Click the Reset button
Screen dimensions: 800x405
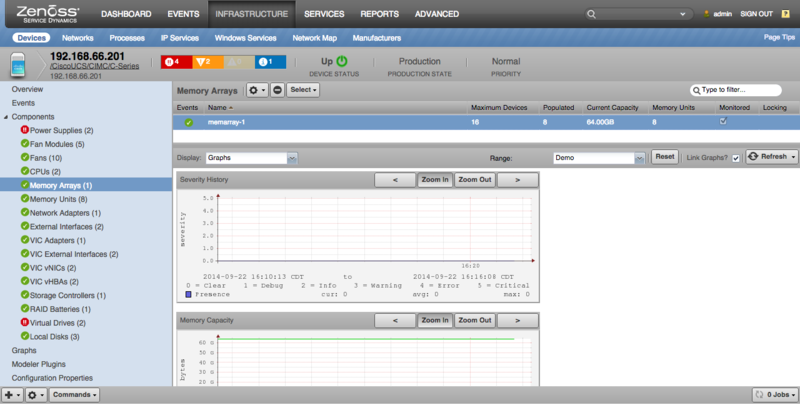click(x=665, y=157)
